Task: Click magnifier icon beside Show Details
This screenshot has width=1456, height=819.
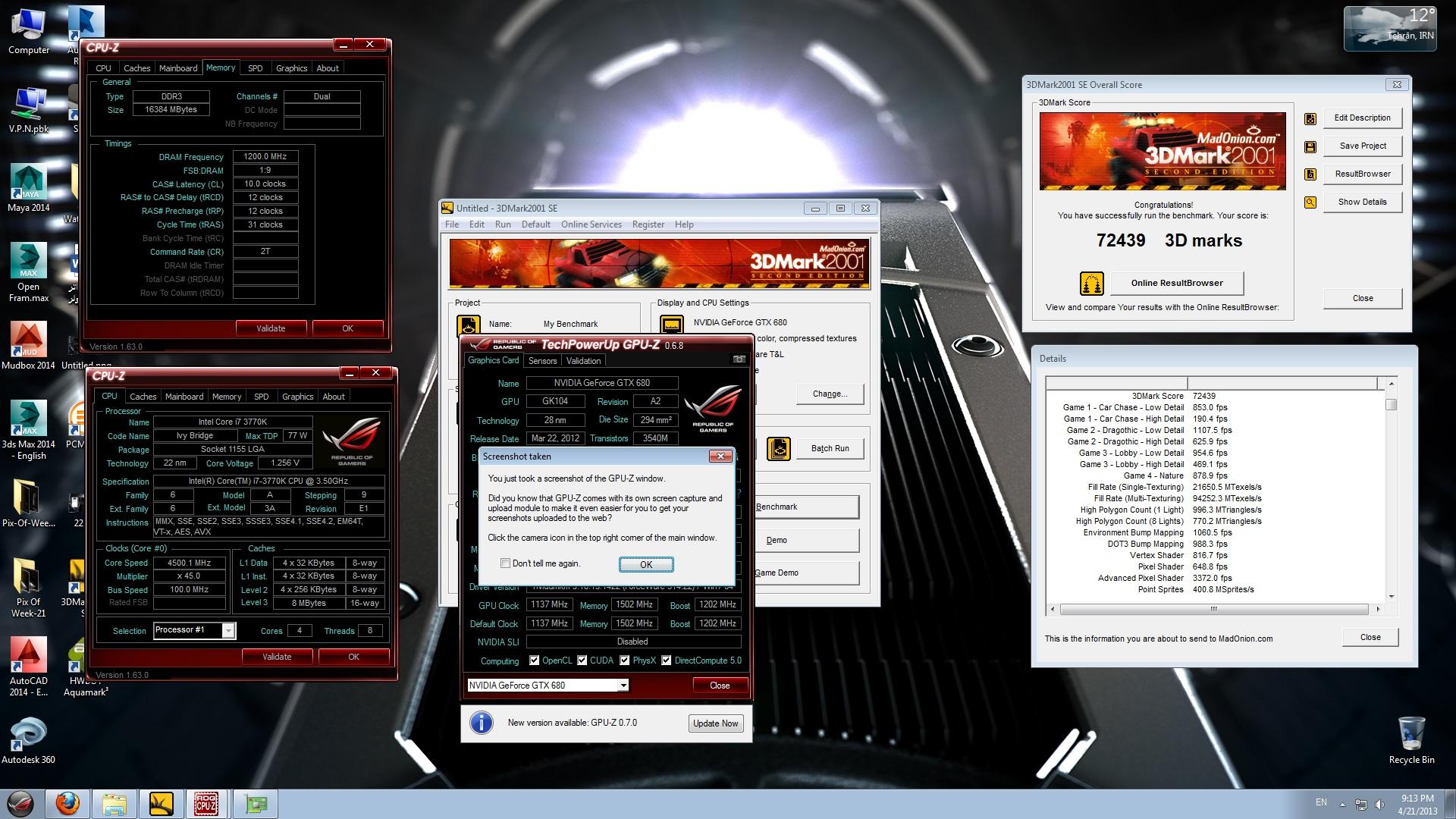Action: point(1310,202)
